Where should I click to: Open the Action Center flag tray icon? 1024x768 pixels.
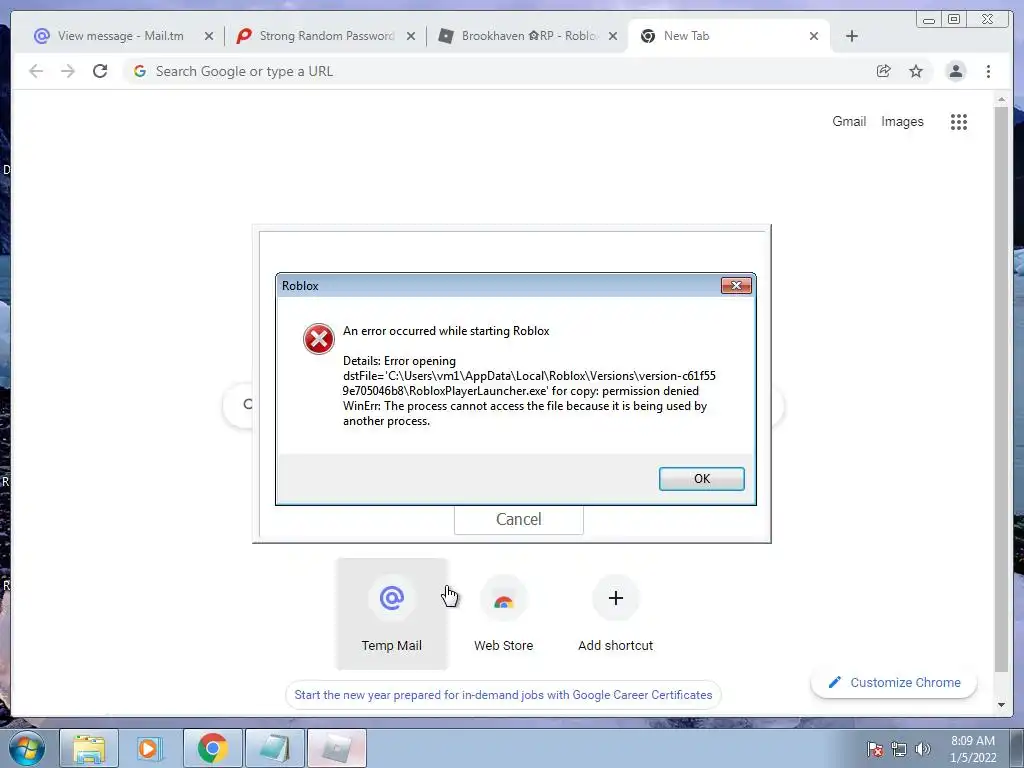point(875,749)
